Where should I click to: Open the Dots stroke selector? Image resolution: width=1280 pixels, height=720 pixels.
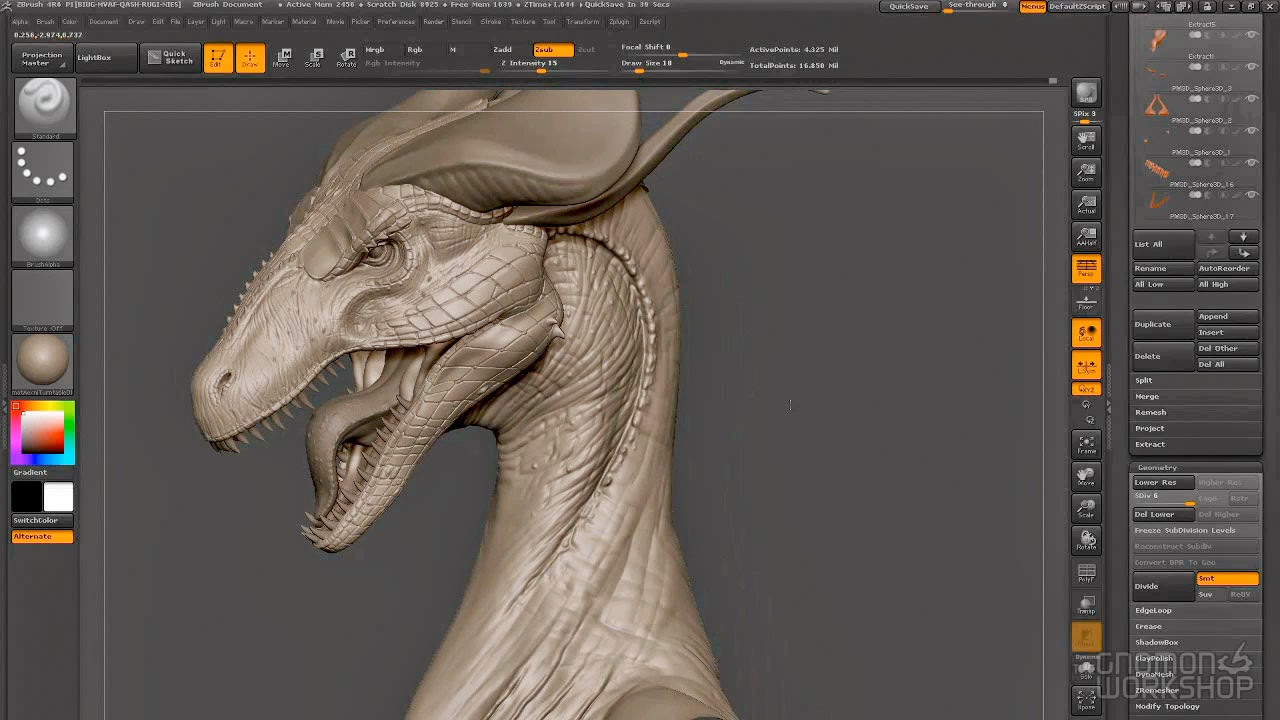[x=44, y=170]
